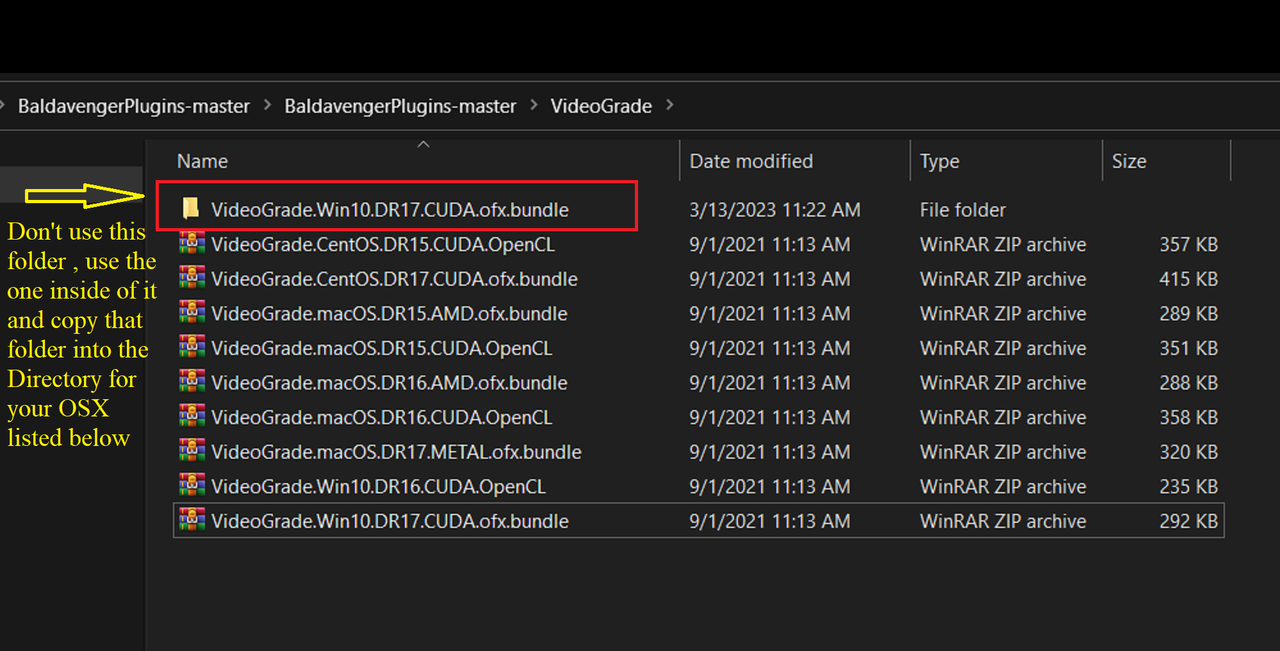
Task: Select file VideoGrade.macOS.DR16.AMD.ofx.bundle
Action: (389, 382)
